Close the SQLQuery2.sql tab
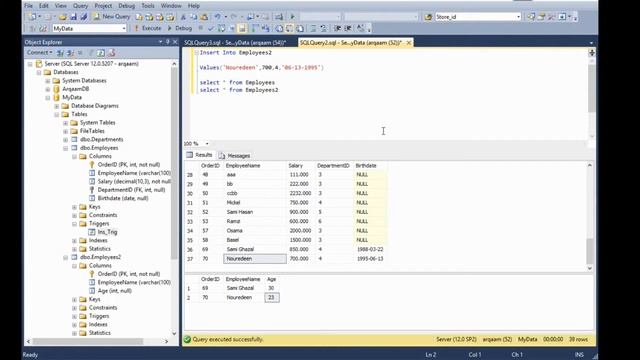 click(409, 42)
